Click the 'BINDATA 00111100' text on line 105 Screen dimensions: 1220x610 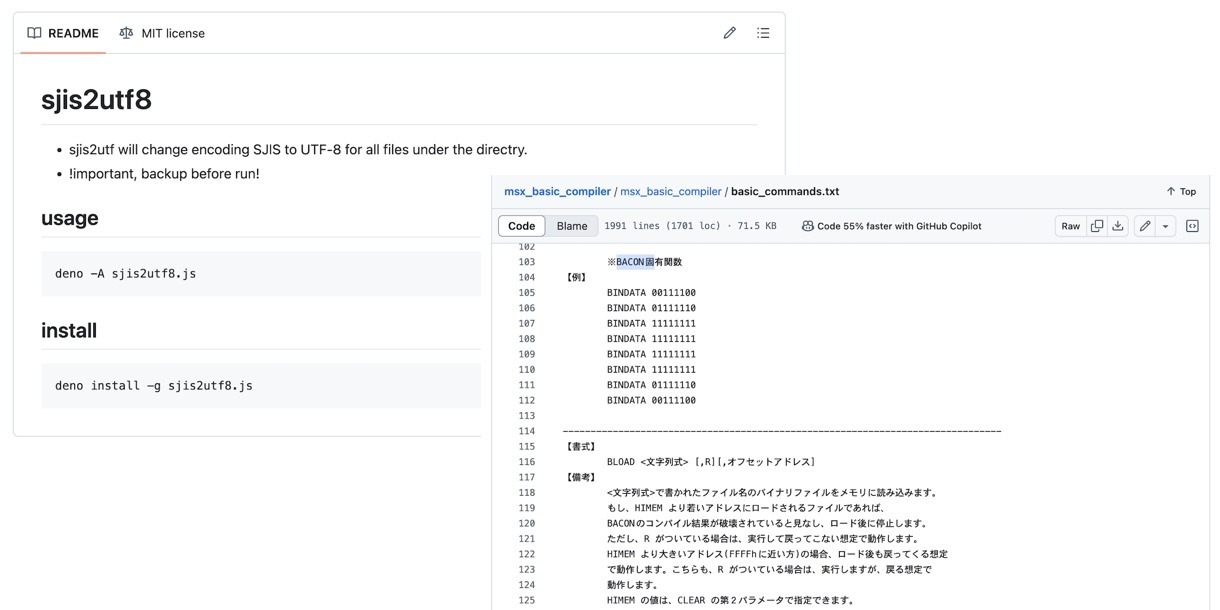[651, 293]
